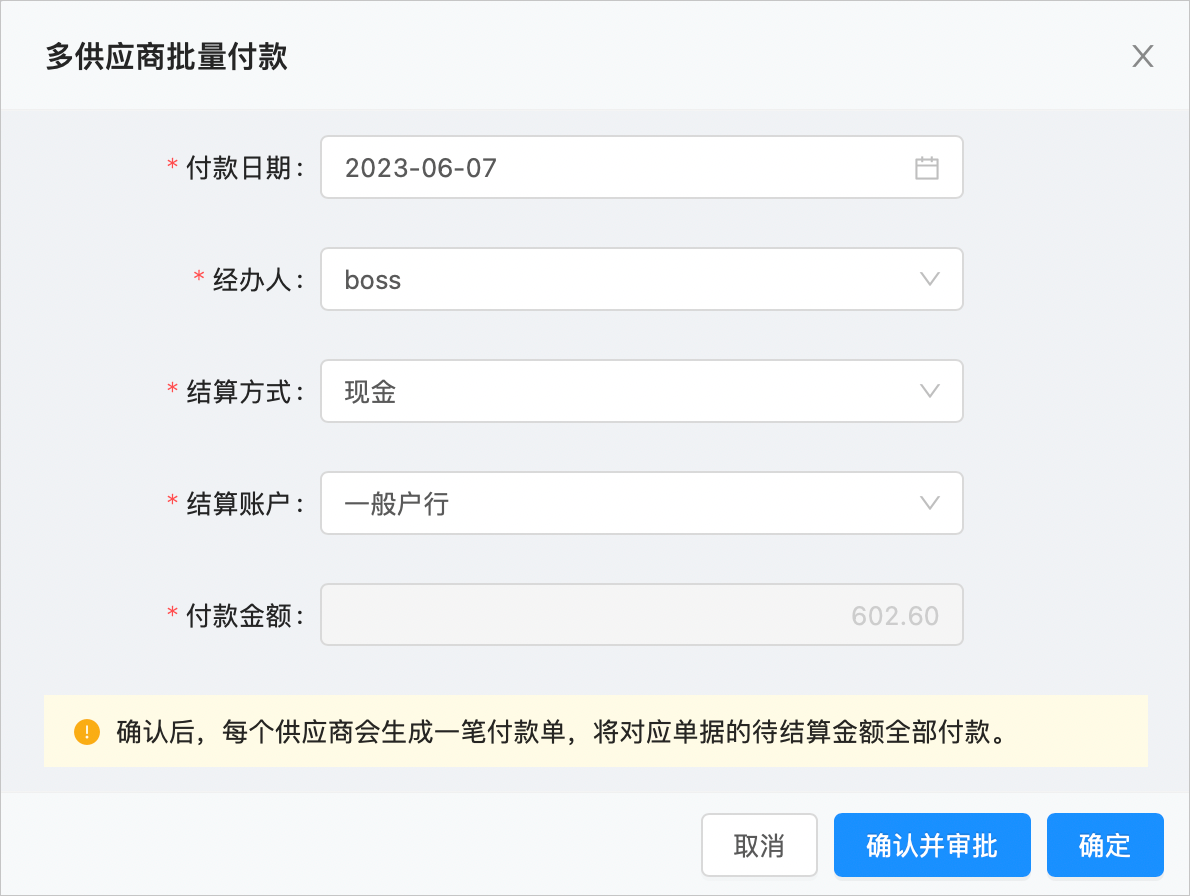Expand the 经办人 chevron arrow
This screenshot has height=896, width=1190.
pos(929,280)
